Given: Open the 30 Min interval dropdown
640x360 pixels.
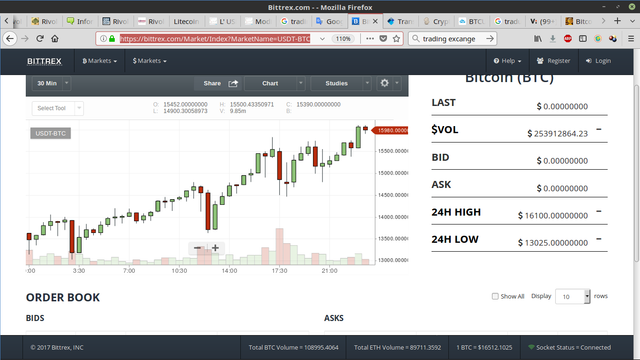Looking at the screenshot, I should pyautogui.click(x=51, y=83).
